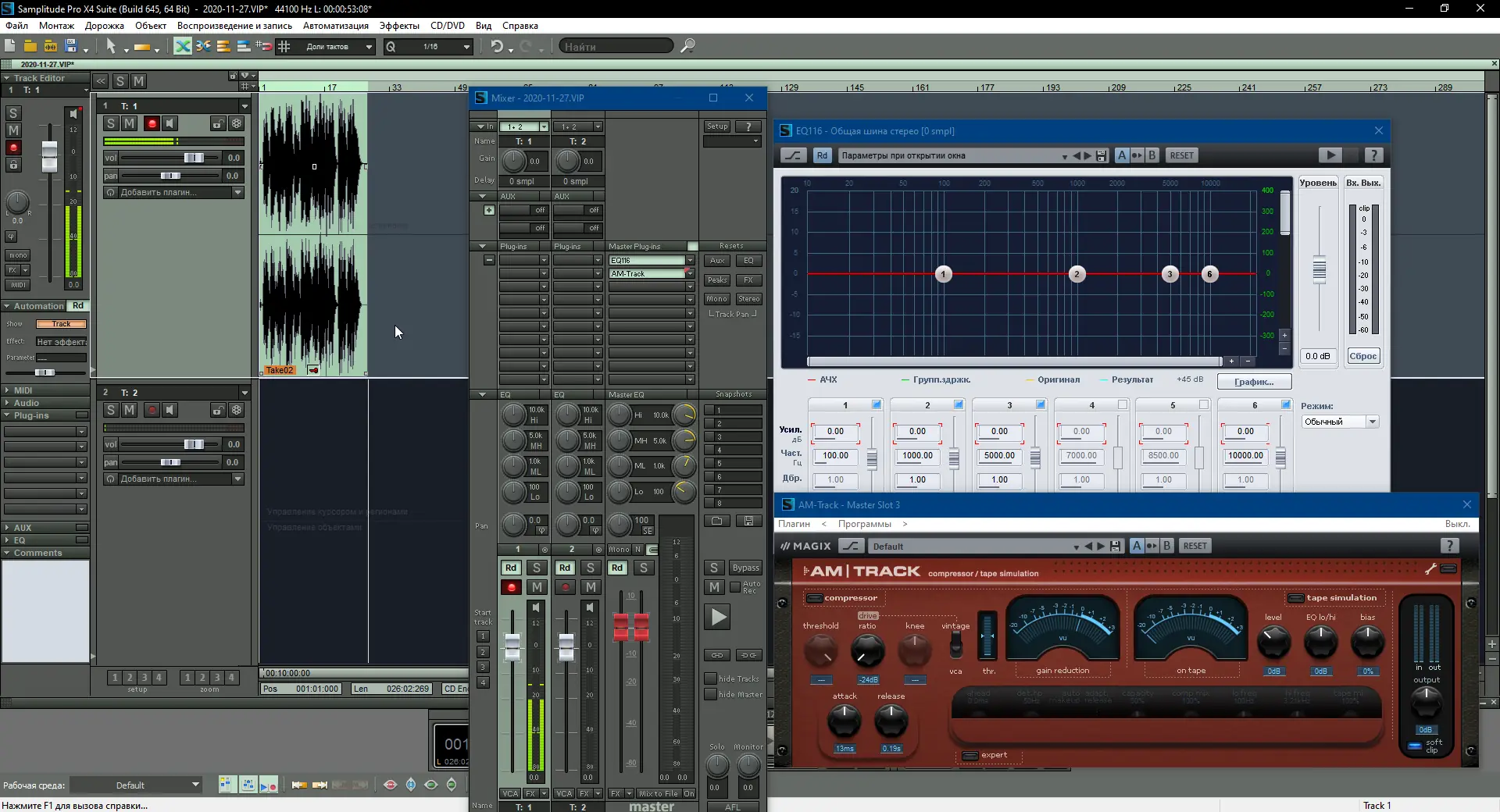This screenshot has width=1500, height=812.
Task: Toggle the expert mode switch in AM-Track
Action: pyautogui.click(x=970, y=755)
